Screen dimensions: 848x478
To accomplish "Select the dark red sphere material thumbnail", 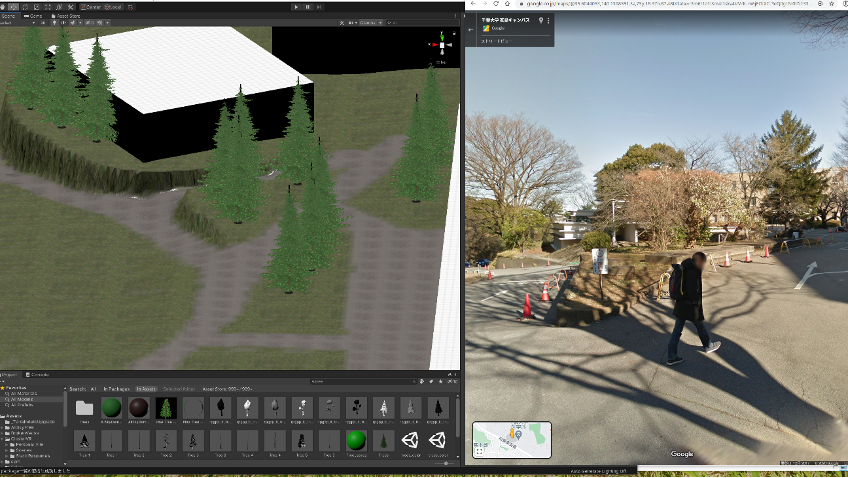I will pyautogui.click(x=138, y=408).
